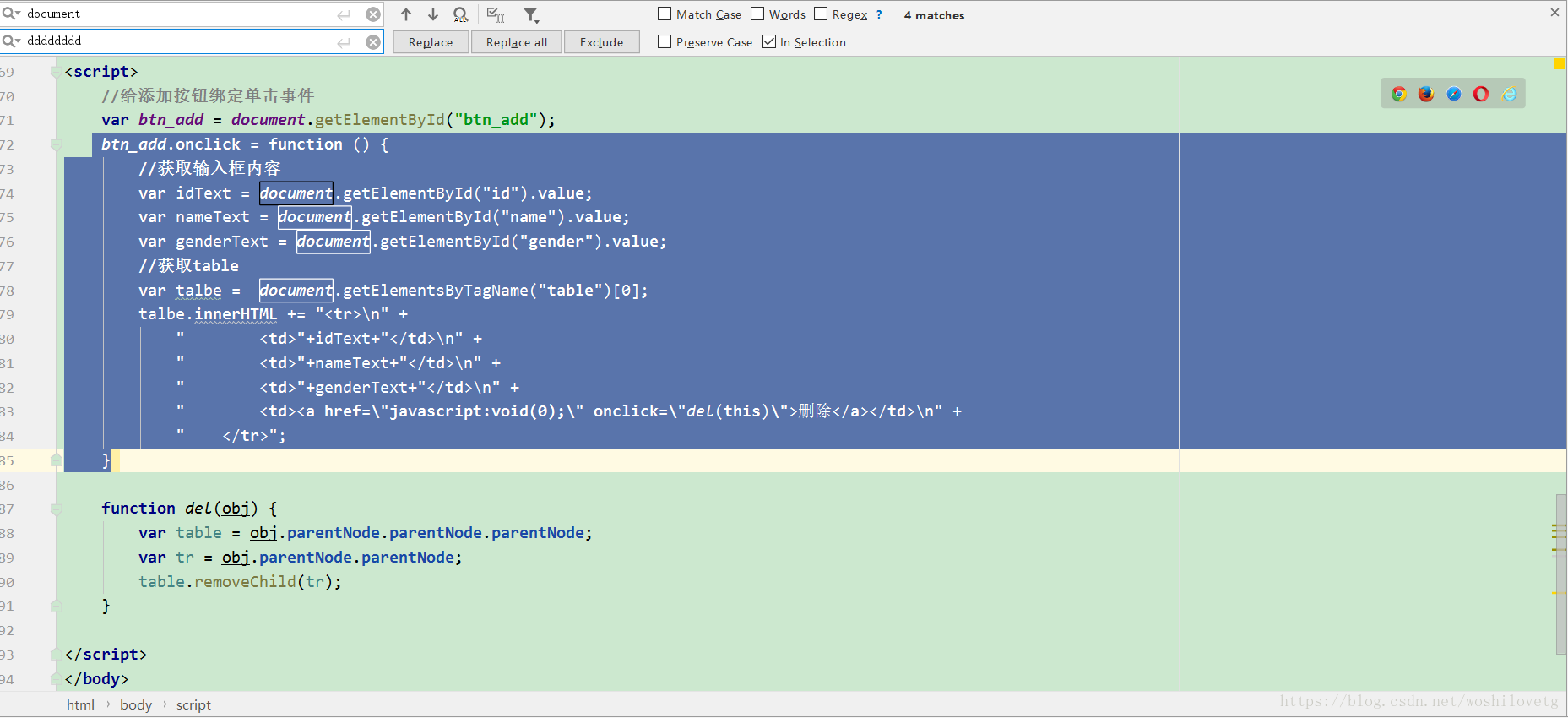Click the '</script>' closing tag
The width and height of the screenshot is (1568, 718).
click(x=106, y=655)
